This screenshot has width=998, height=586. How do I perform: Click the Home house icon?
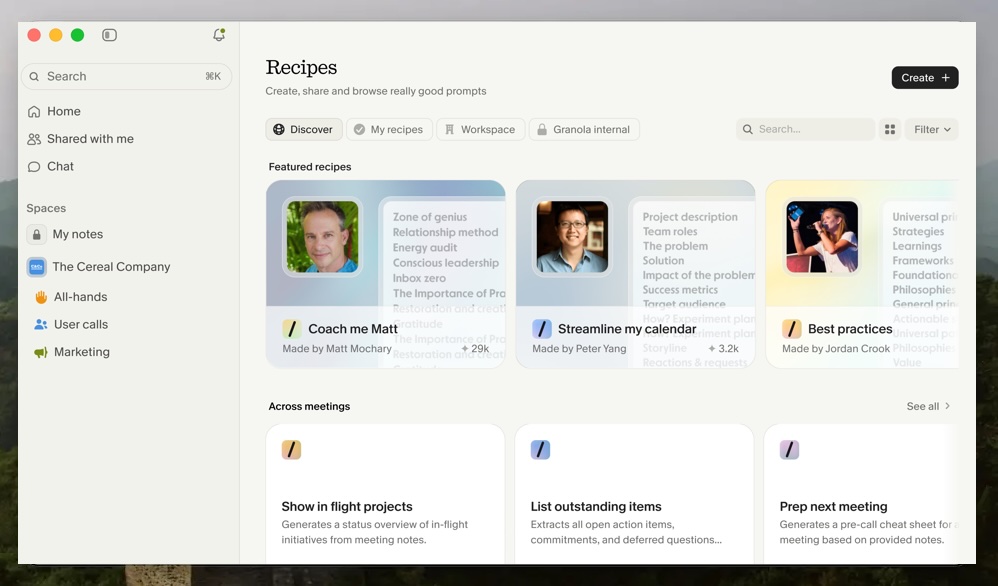34,111
